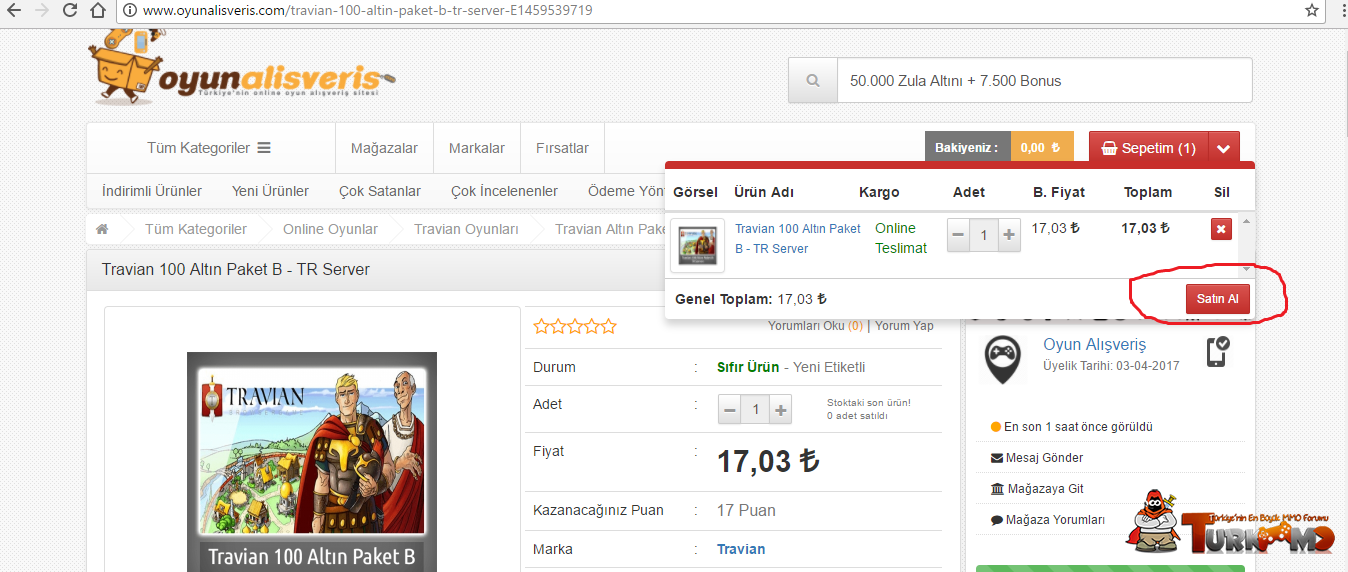
Task: Open the Oyun Alışveriş seller link
Action: pos(1095,345)
